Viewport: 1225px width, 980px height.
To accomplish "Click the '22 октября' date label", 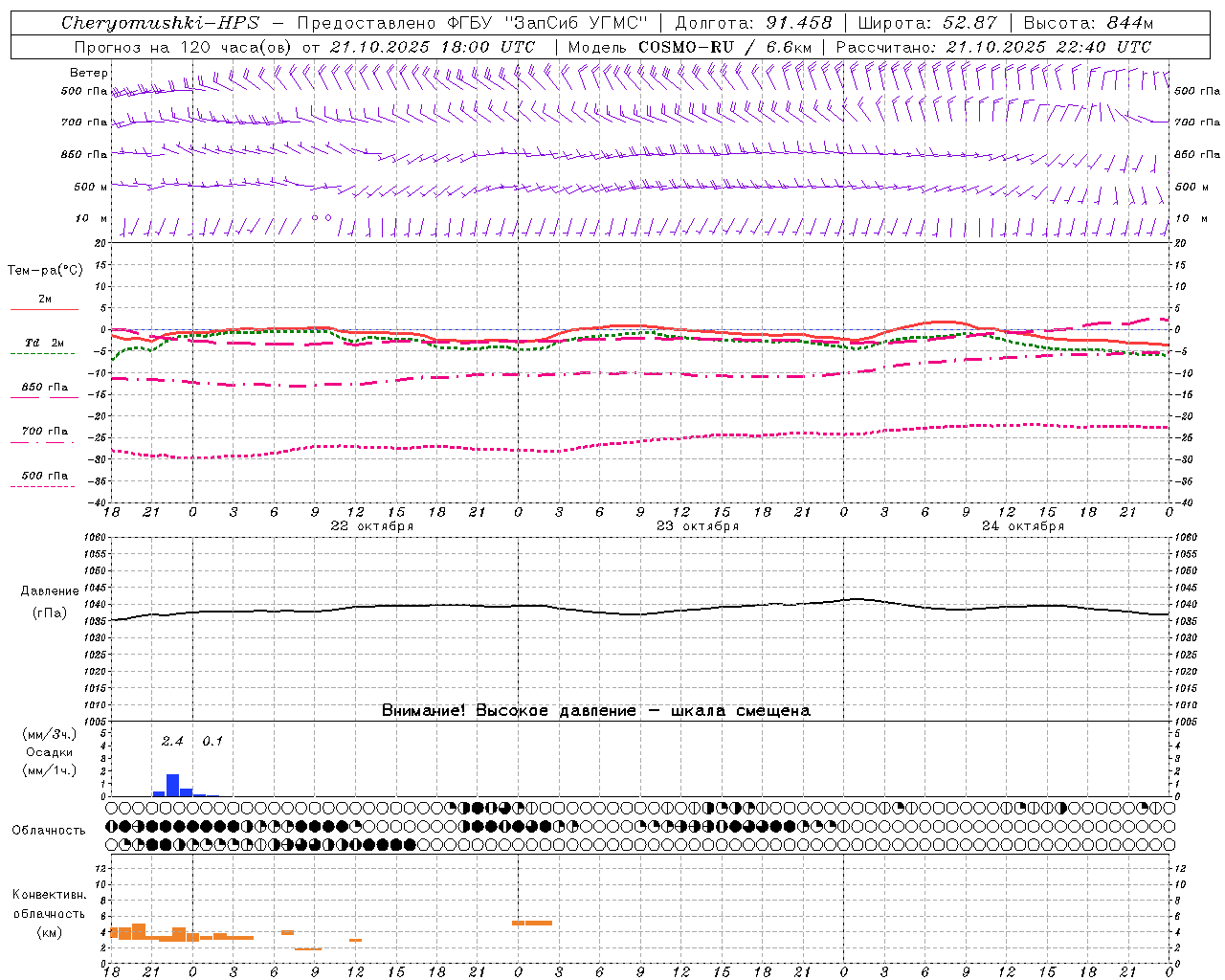I will pos(372,526).
